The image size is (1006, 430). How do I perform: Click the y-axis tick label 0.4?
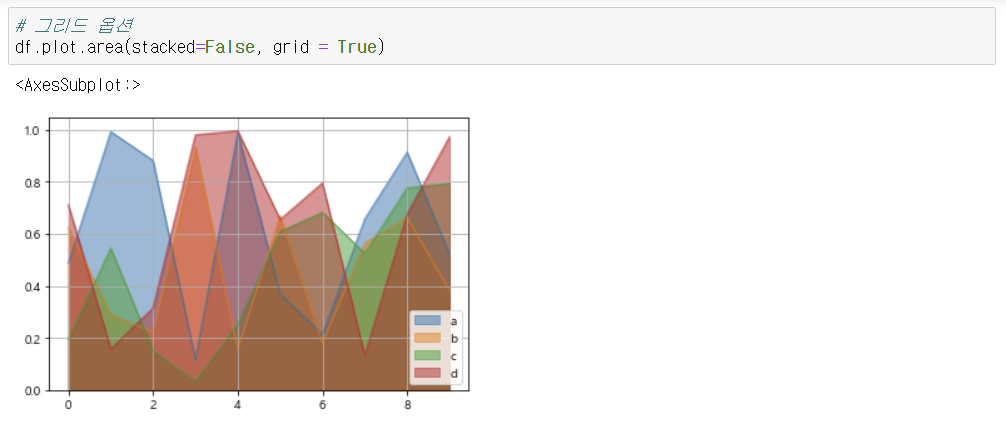click(x=32, y=286)
